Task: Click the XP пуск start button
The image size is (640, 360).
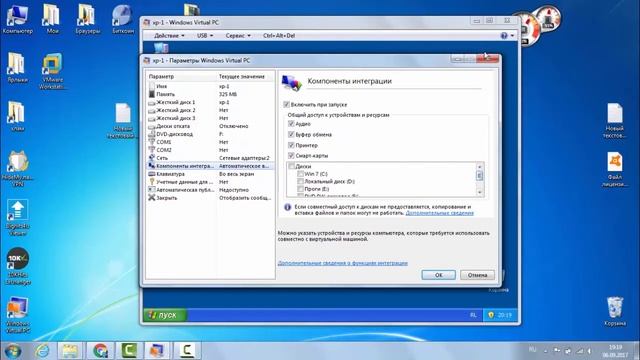Action: (165, 315)
